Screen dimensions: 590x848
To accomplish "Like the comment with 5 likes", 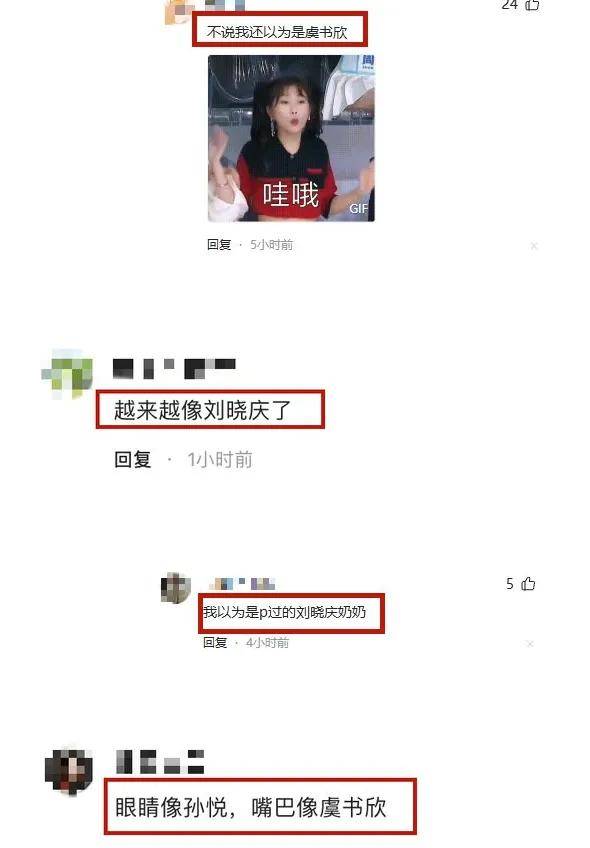I will (x=528, y=584).
